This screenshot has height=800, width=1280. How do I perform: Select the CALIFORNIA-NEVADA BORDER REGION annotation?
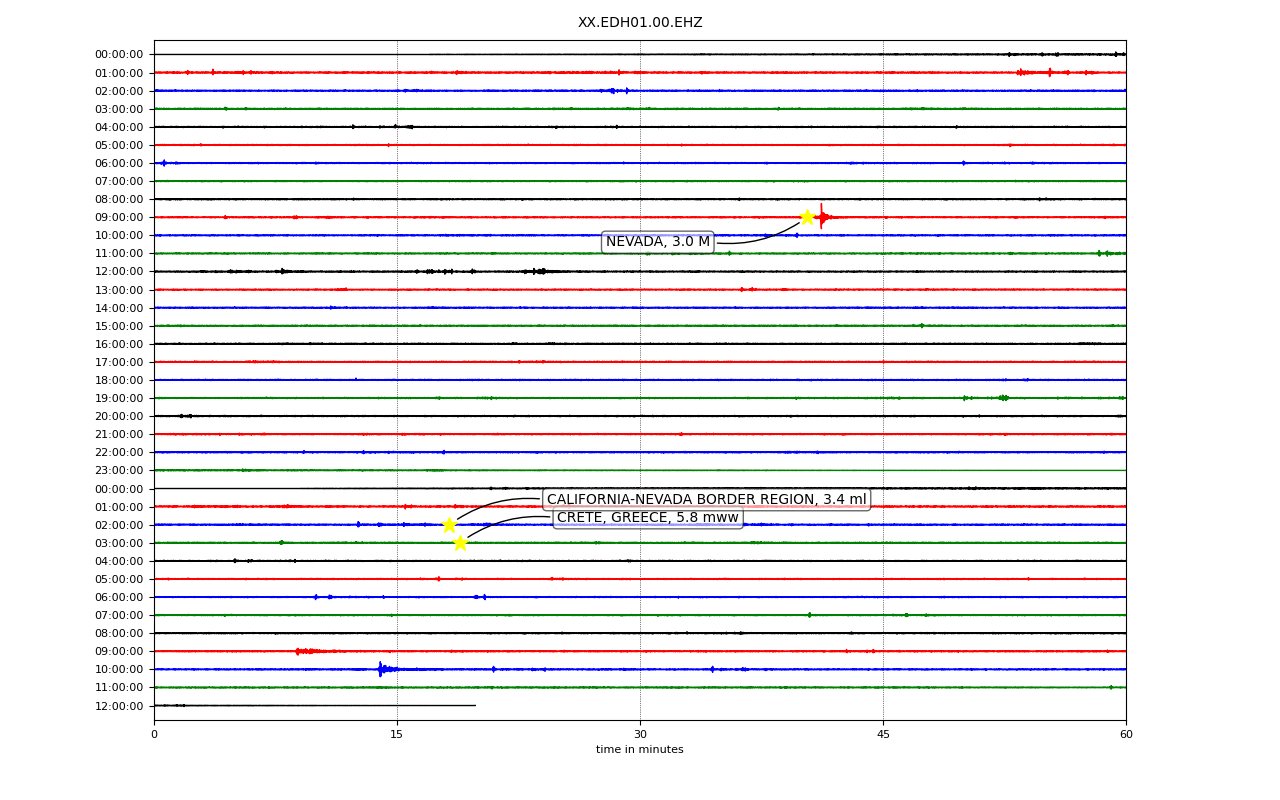coord(706,499)
